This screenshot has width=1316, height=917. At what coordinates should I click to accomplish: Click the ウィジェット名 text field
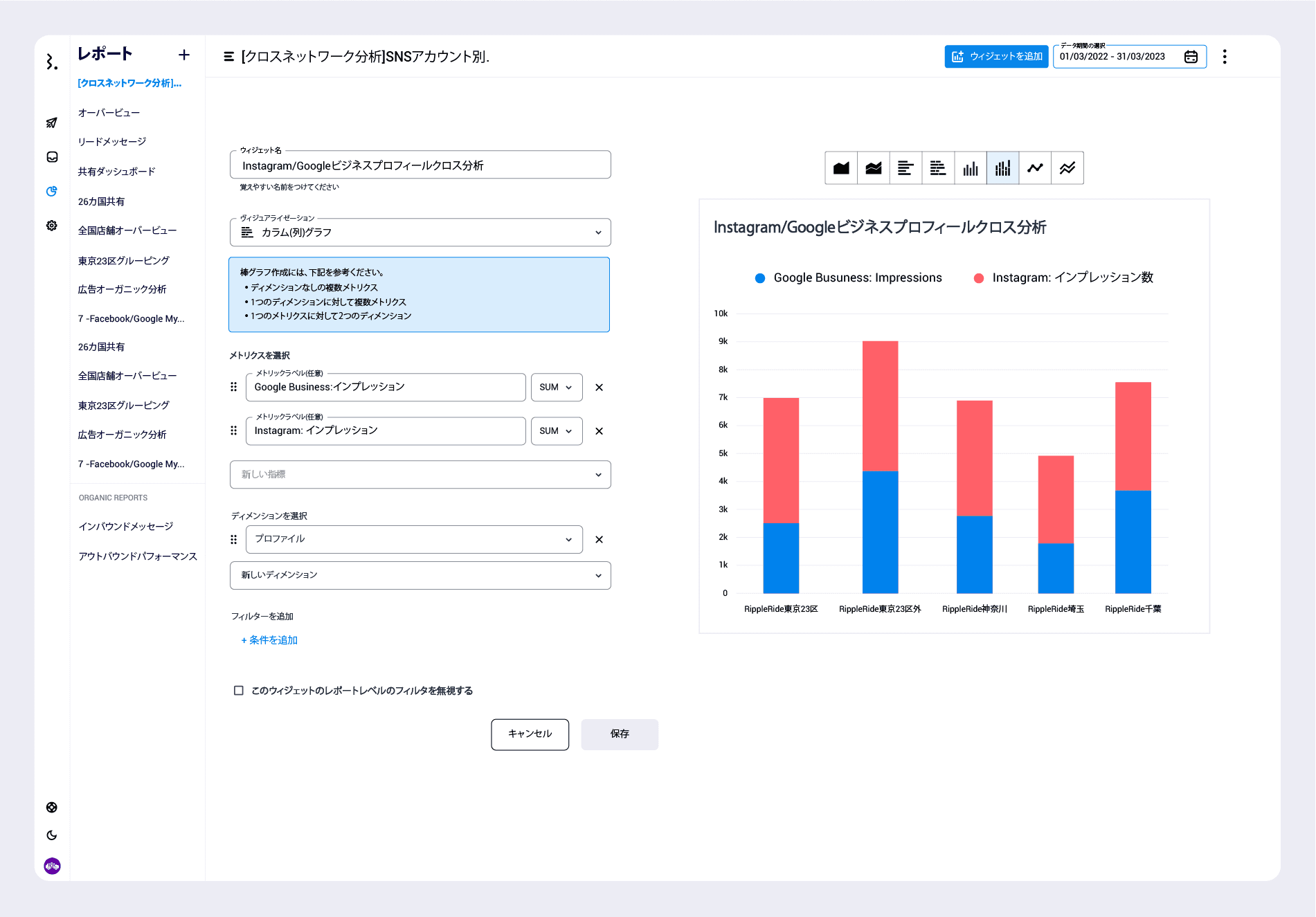(420, 166)
